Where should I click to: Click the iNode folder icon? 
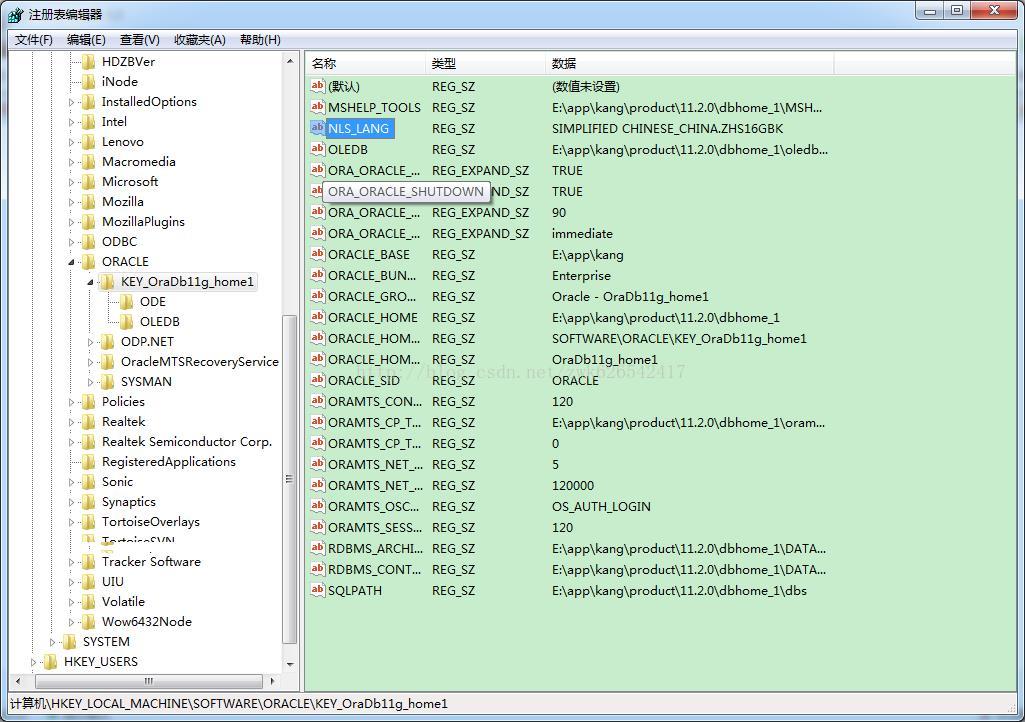tap(88, 82)
